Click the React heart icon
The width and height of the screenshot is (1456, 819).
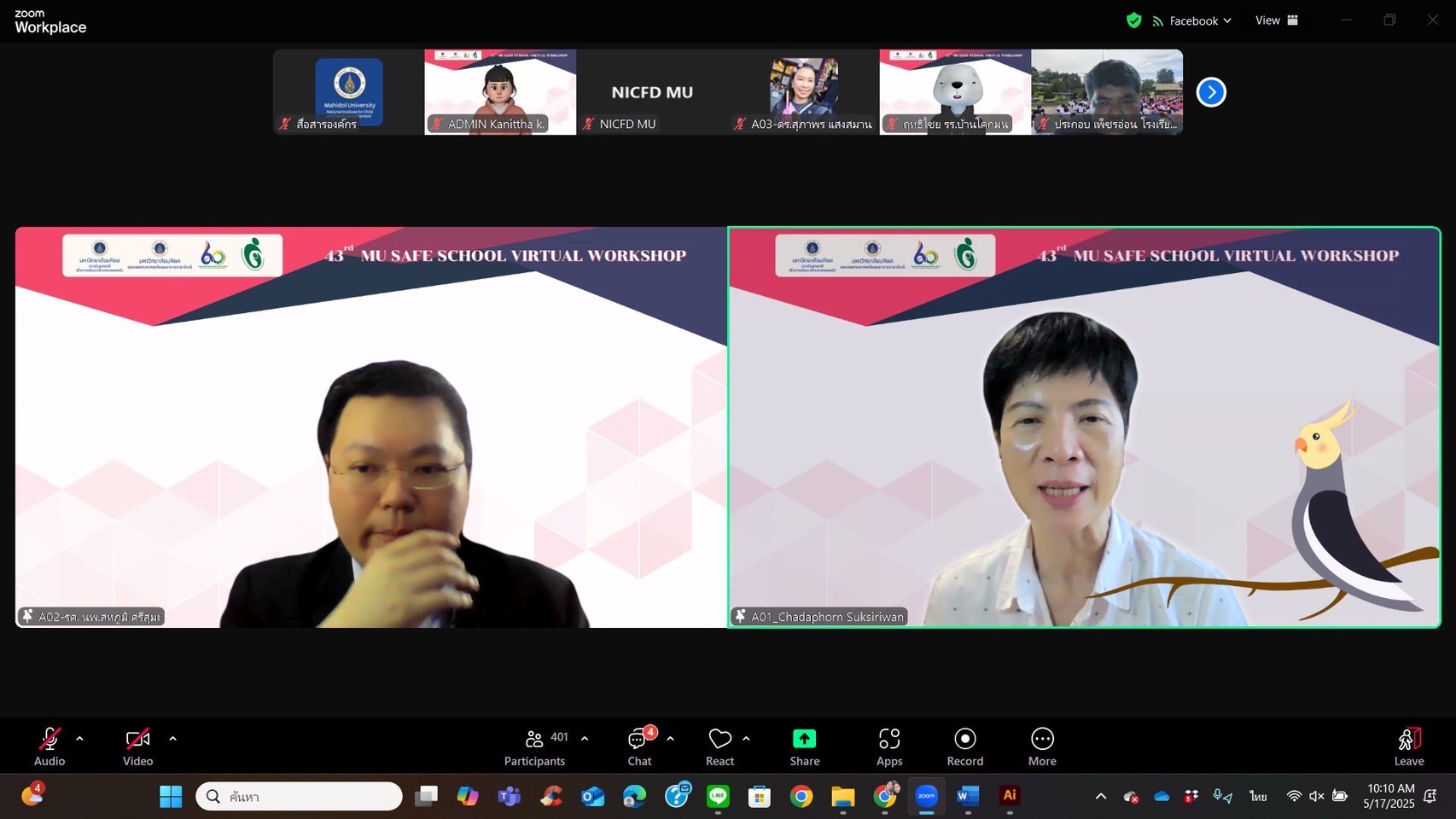(x=719, y=746)
